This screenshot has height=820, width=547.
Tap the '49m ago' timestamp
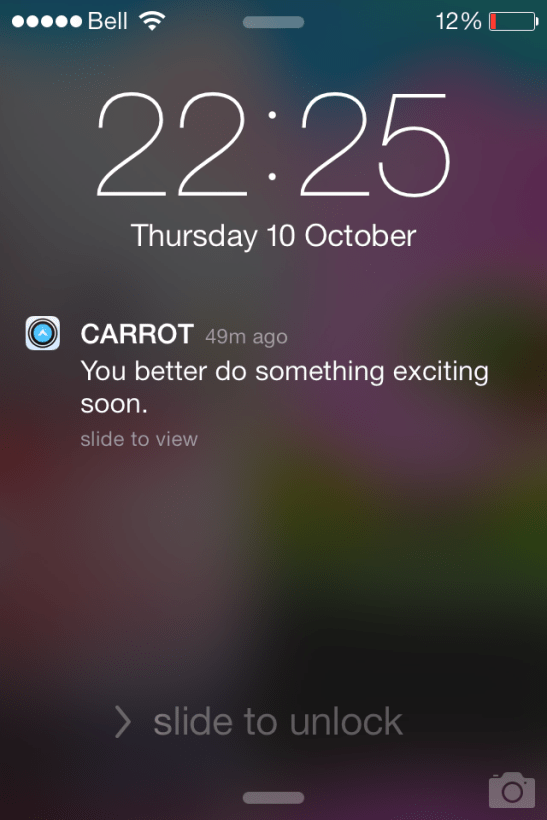pyautogui.click(x=246, y=337)
